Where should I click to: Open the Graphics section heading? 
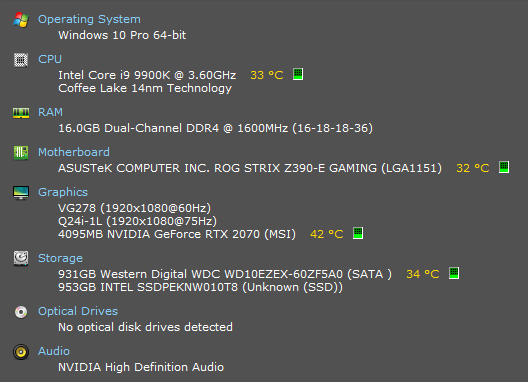tap(63, 192)
